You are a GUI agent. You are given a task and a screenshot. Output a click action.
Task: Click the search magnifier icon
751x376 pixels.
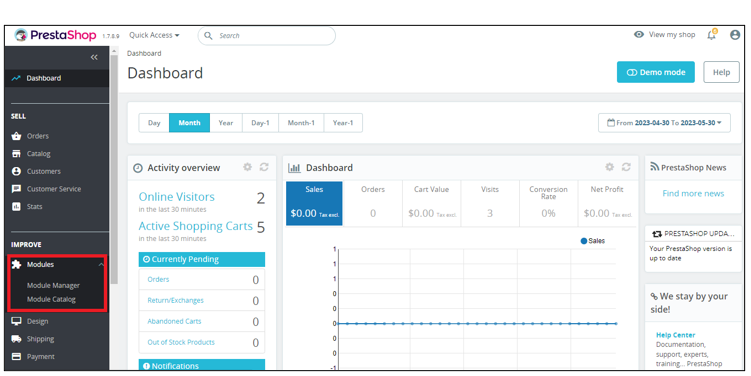208,35
